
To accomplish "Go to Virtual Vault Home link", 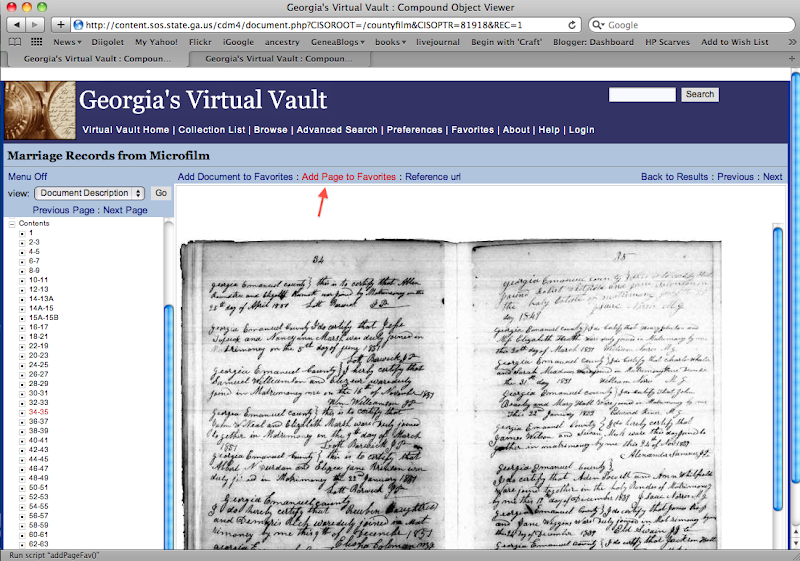I will click(126, 130).
